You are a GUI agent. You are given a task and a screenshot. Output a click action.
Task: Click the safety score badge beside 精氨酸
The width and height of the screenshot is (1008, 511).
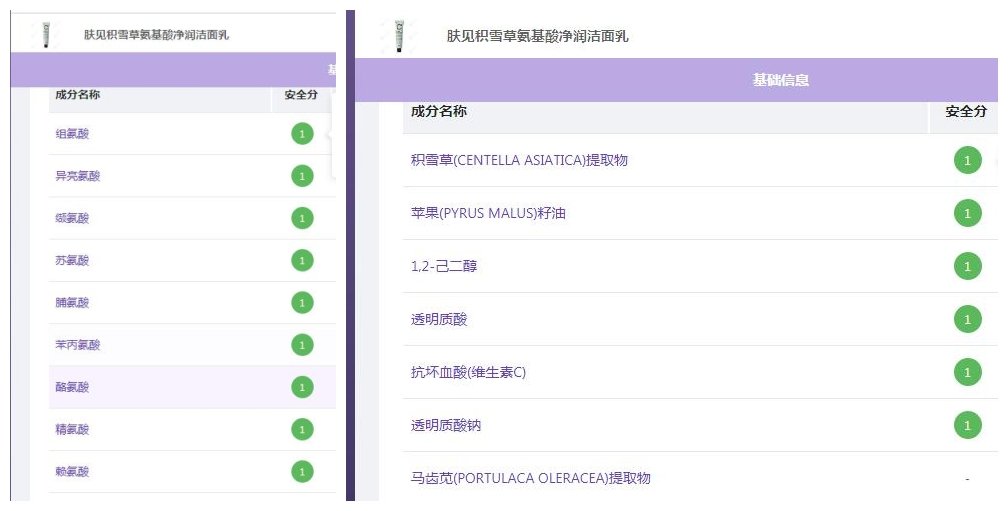(302, 429)
